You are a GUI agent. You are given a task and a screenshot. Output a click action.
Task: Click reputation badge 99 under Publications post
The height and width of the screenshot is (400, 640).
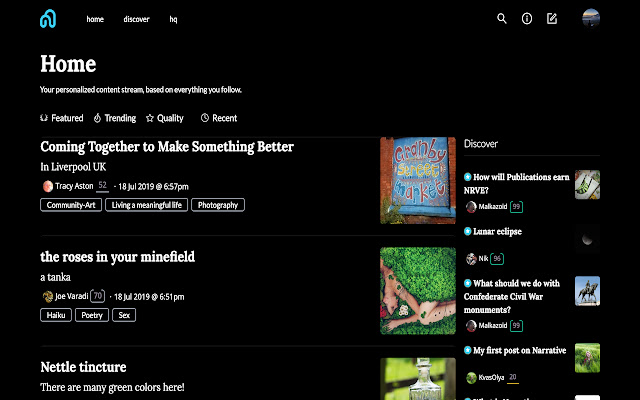coord(516,207)
